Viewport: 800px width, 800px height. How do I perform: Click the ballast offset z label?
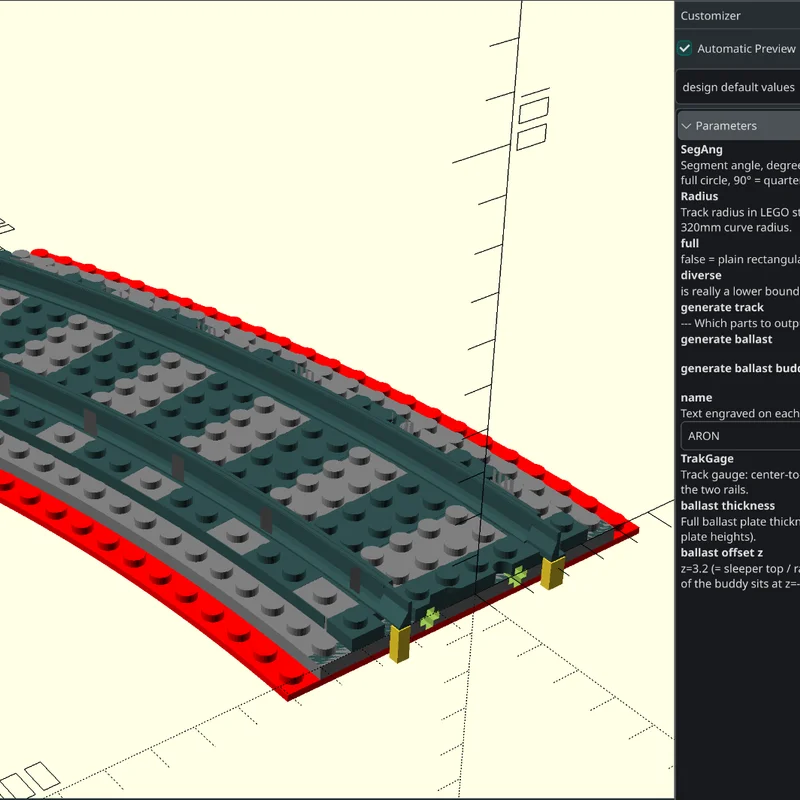tap(722, 553)
